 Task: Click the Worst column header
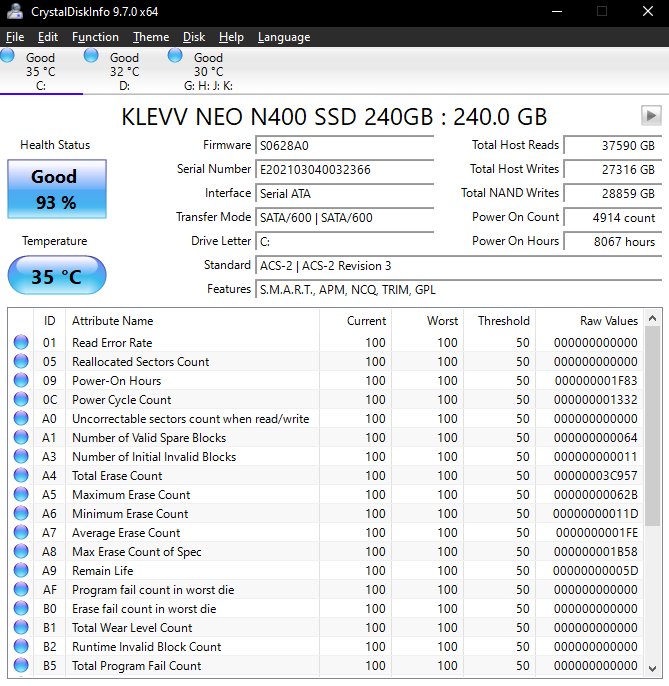427,321
